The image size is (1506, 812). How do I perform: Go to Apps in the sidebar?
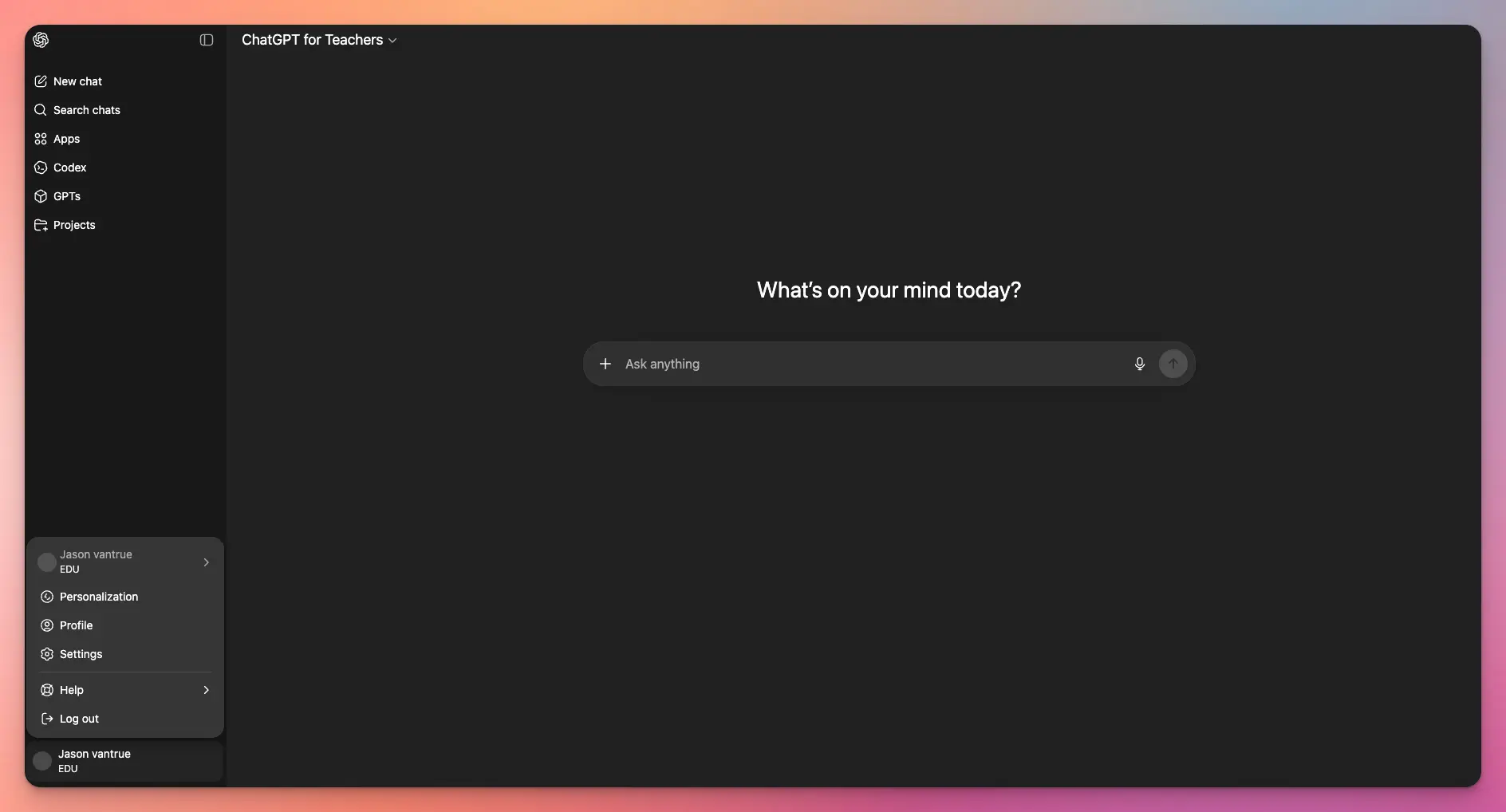(x=125, y=139)
